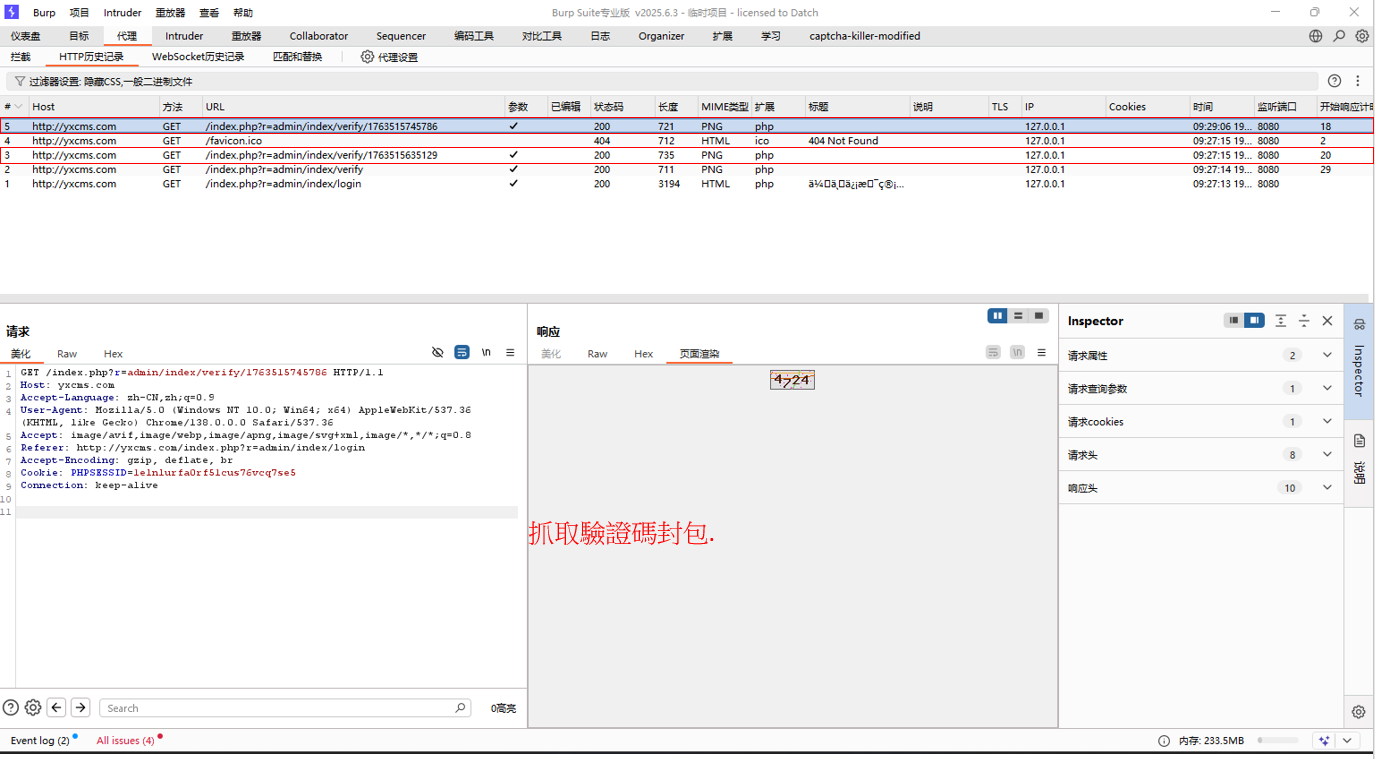Open Event log (2)
This screenshot has height=759, width=1375.
point(40,741)
